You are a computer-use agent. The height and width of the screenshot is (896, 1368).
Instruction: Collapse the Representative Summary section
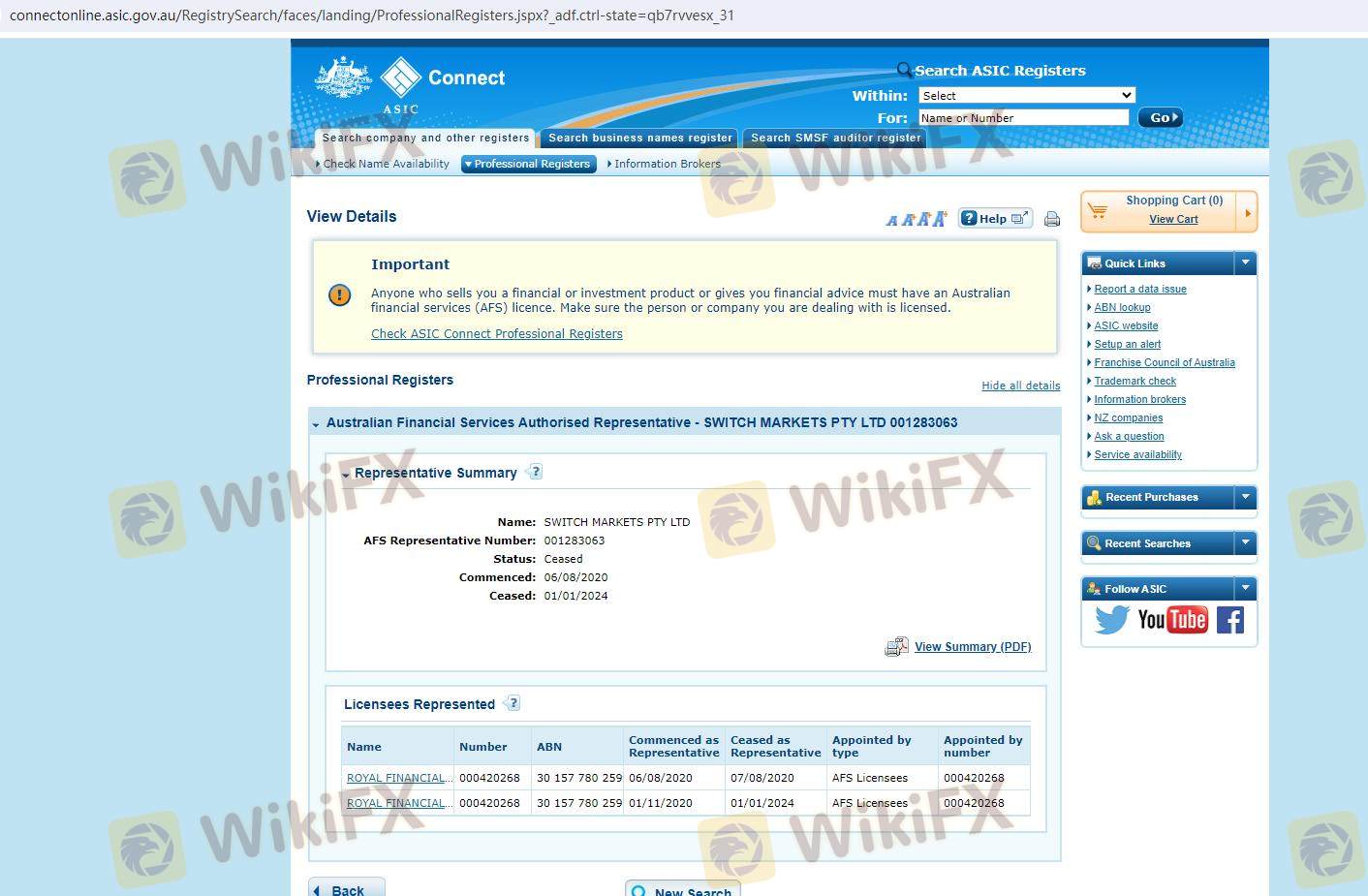[346, 475]
